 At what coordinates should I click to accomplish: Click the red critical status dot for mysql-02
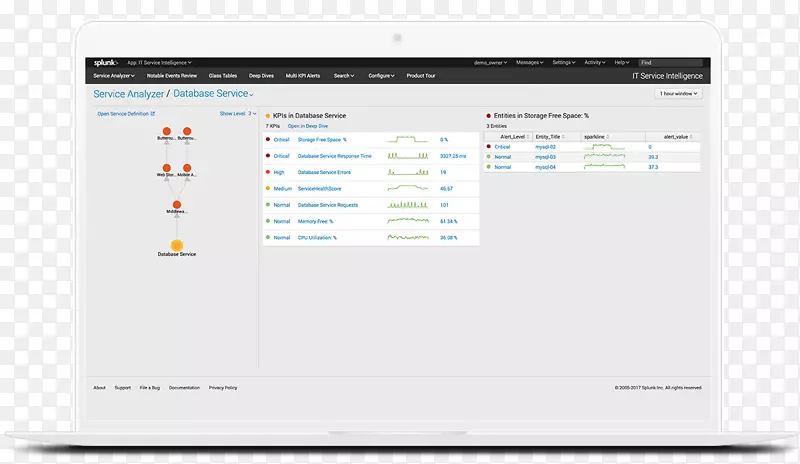point(489,147)
